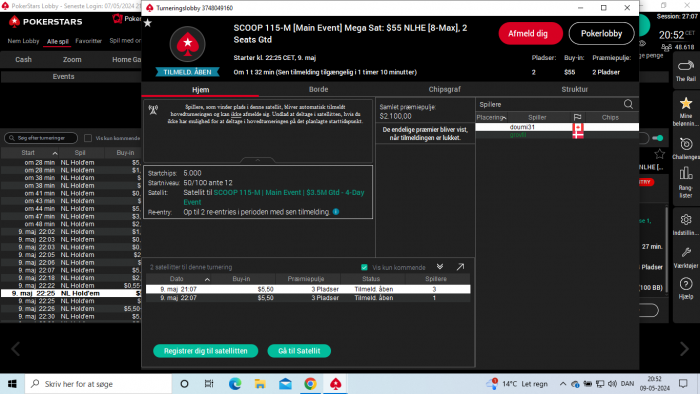Click Søg efter turneringer search field
This screenshot has width=700, height=394.
click(x=41, y=138)
